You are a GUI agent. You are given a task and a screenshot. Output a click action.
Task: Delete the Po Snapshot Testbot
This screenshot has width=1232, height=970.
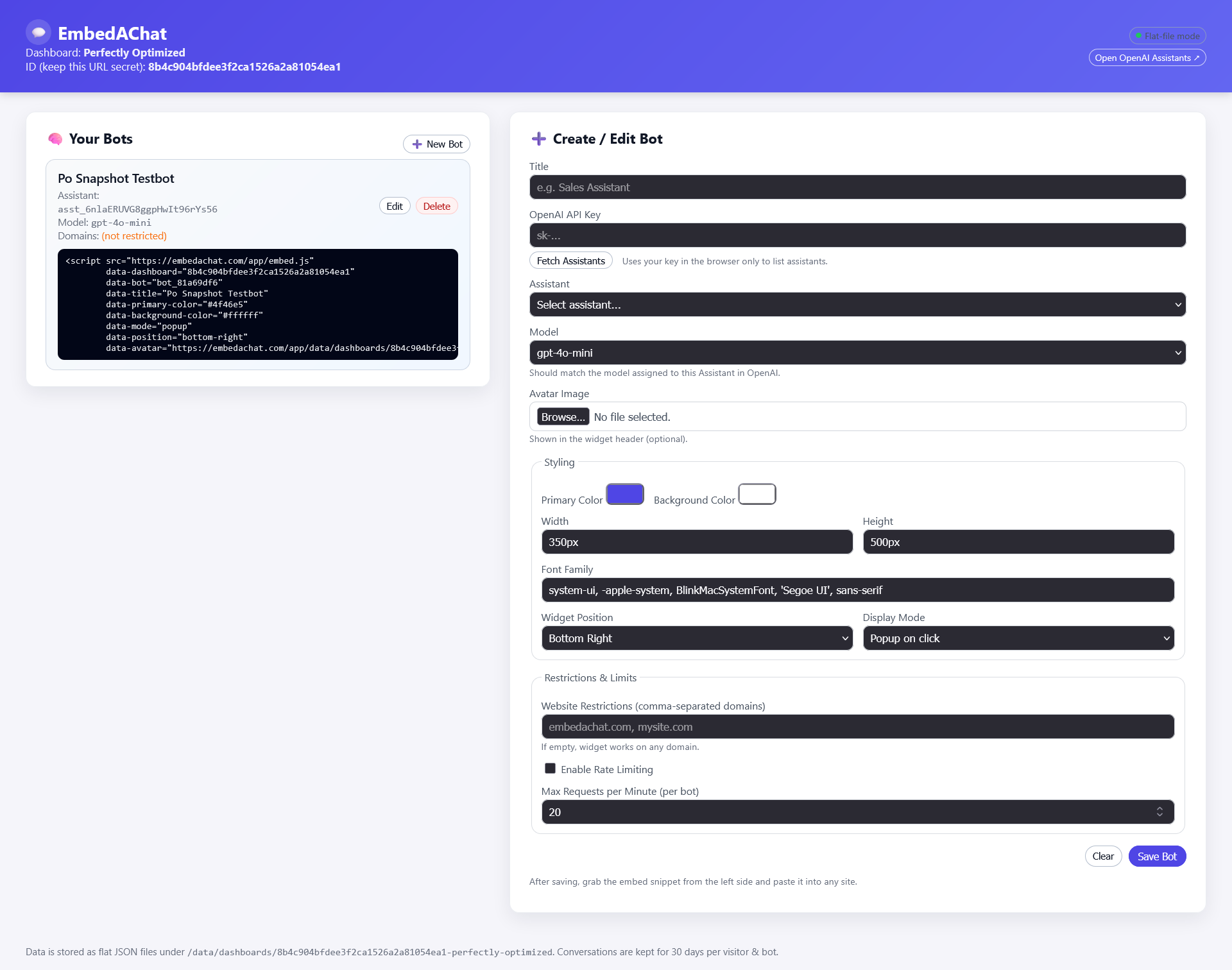point(436,205)
